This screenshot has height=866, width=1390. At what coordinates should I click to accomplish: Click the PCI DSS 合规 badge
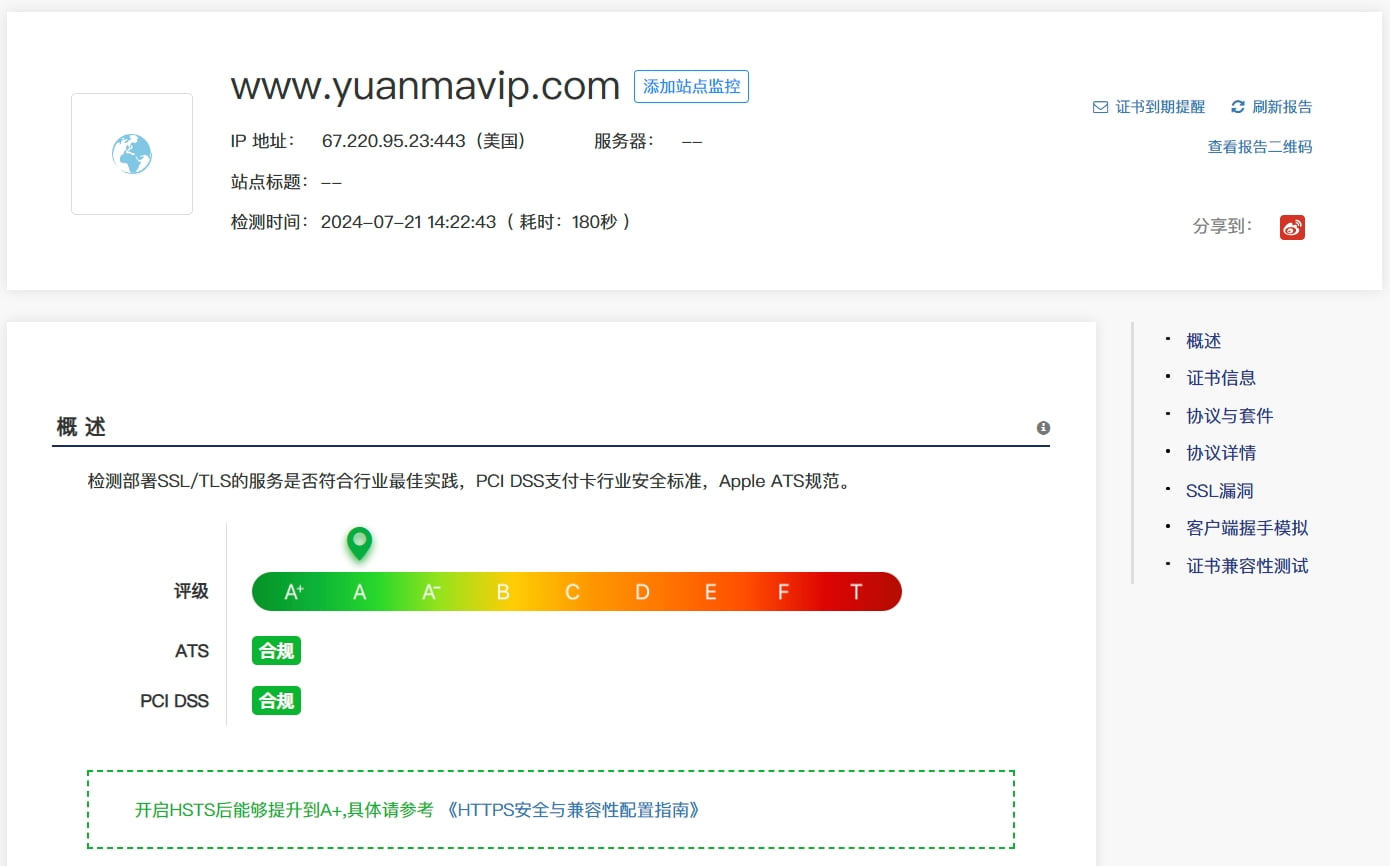(x=276, y=701)
